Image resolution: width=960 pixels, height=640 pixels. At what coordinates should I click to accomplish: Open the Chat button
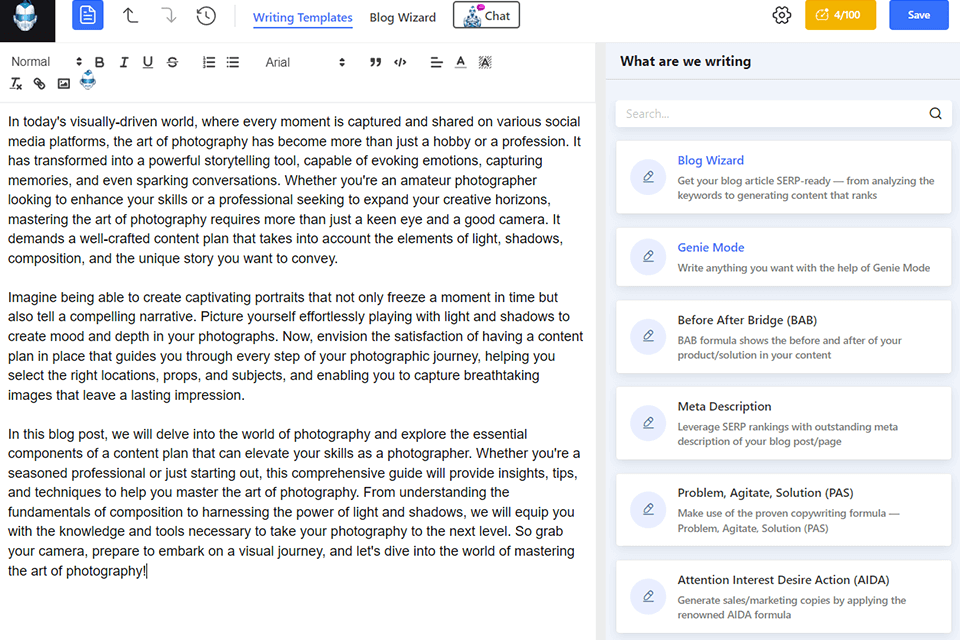(486, 16)
